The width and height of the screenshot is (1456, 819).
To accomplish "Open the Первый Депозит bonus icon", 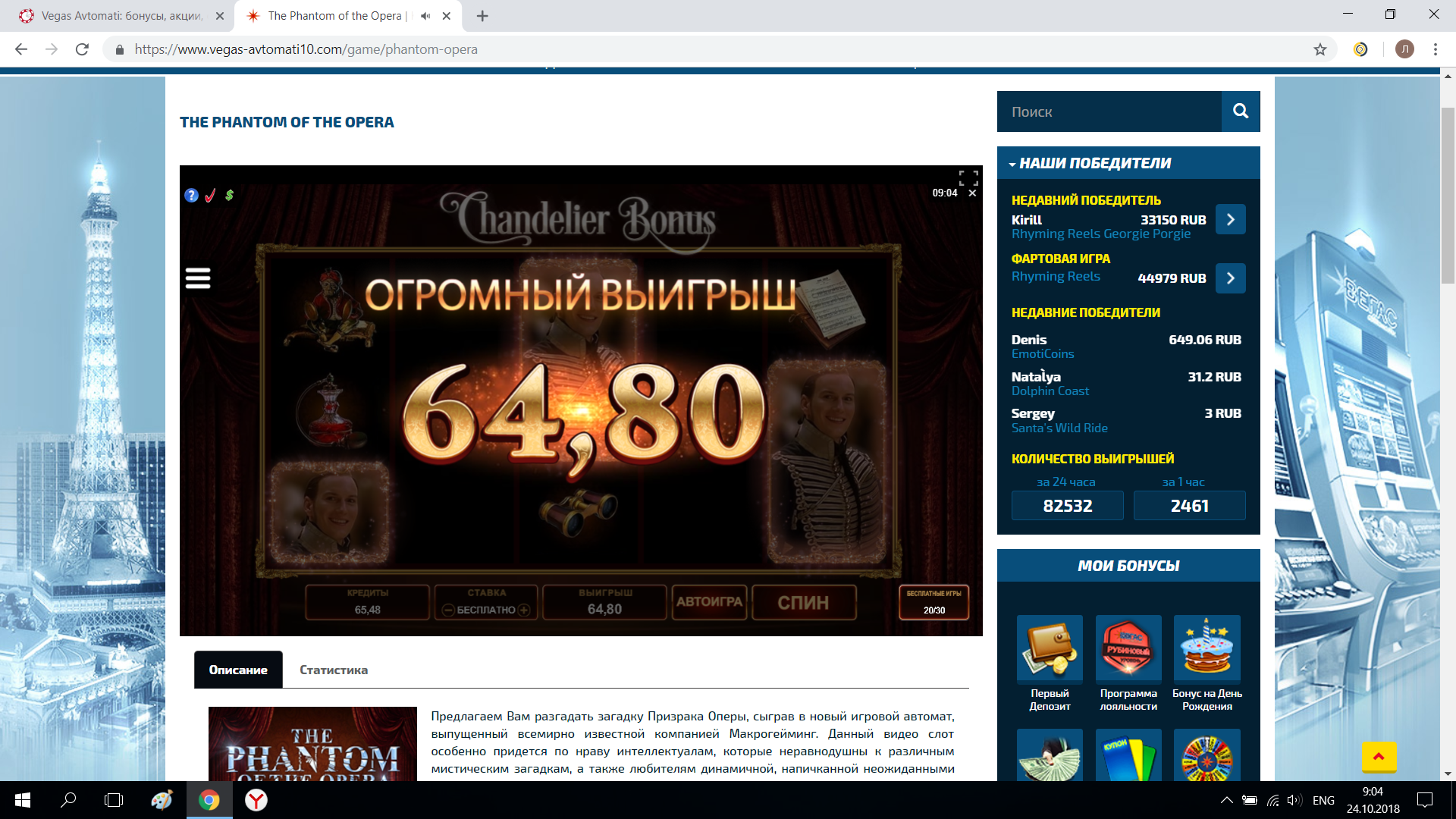I will [x=1050, y=648].
